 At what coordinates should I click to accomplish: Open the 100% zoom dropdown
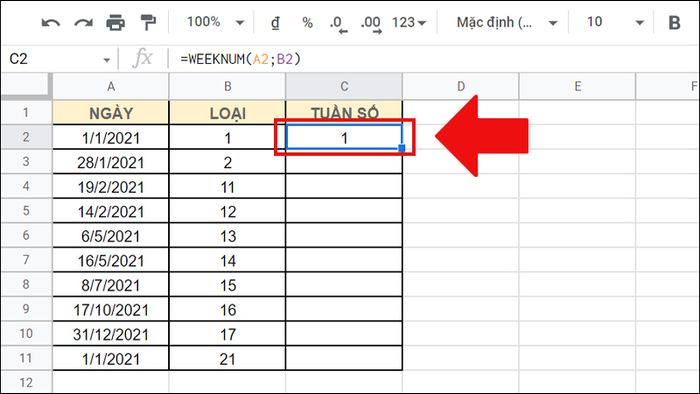point(216,22)
